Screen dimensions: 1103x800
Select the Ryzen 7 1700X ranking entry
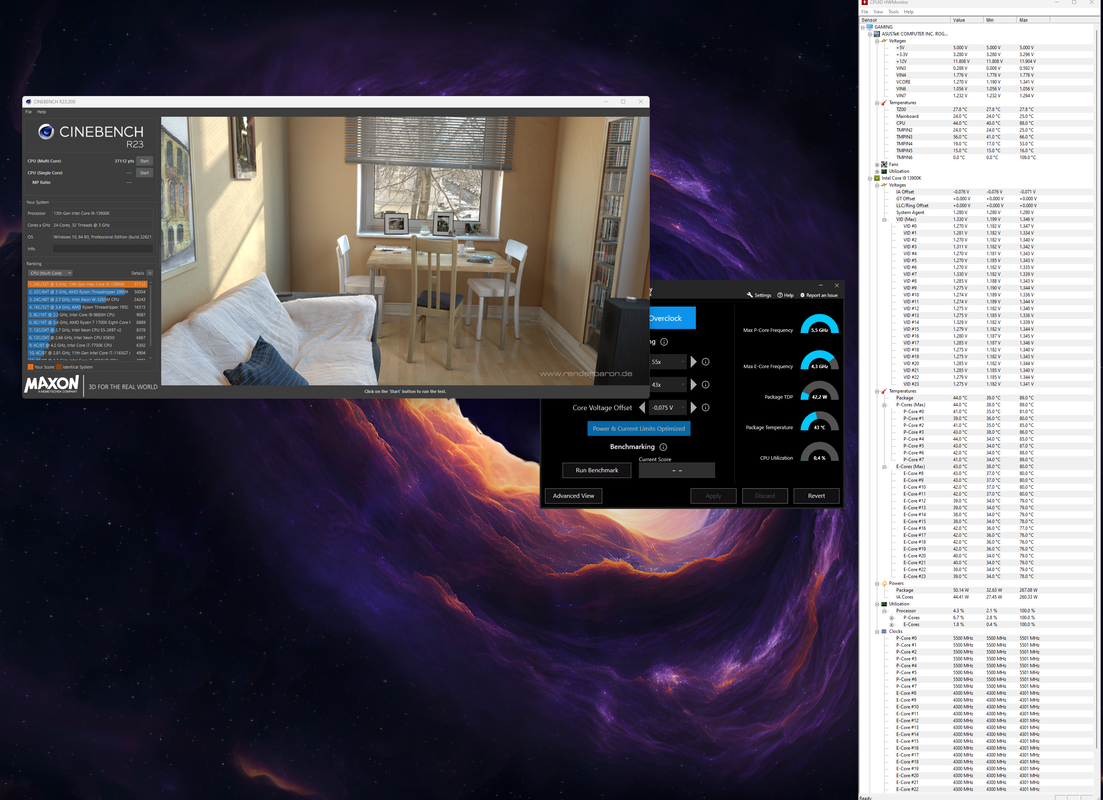click(x=87, y=322)
